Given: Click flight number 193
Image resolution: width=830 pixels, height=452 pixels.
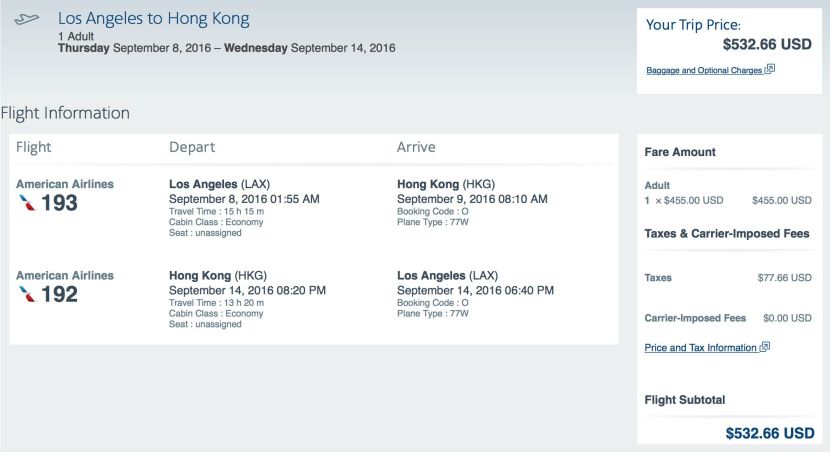Looking at the screenshot, I should [59, 203].
